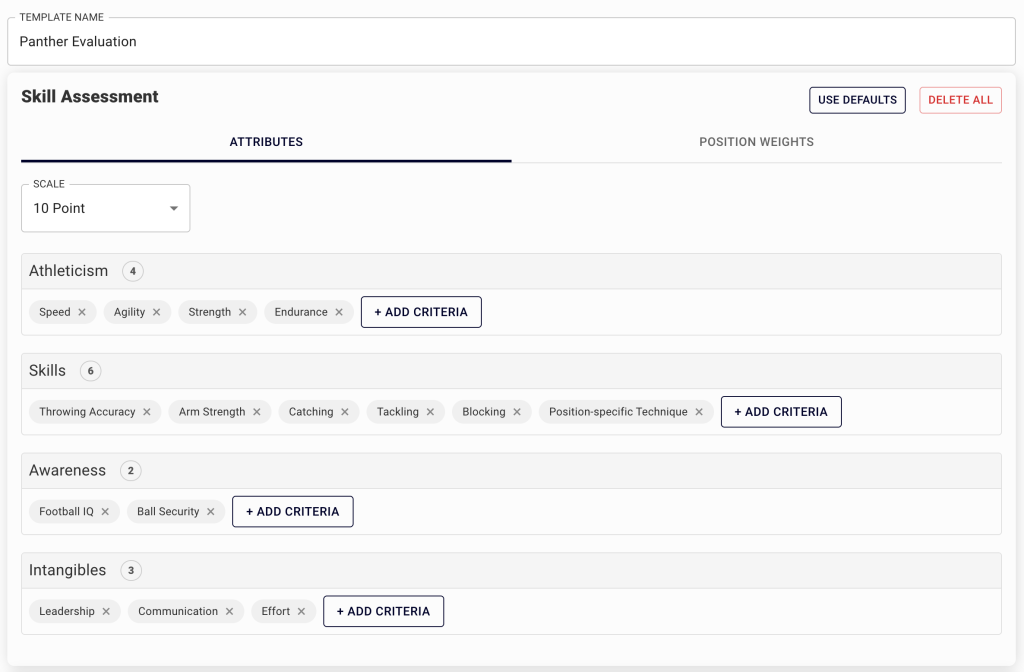Add criteria to the Intangibles category

[x=383, y=611]
